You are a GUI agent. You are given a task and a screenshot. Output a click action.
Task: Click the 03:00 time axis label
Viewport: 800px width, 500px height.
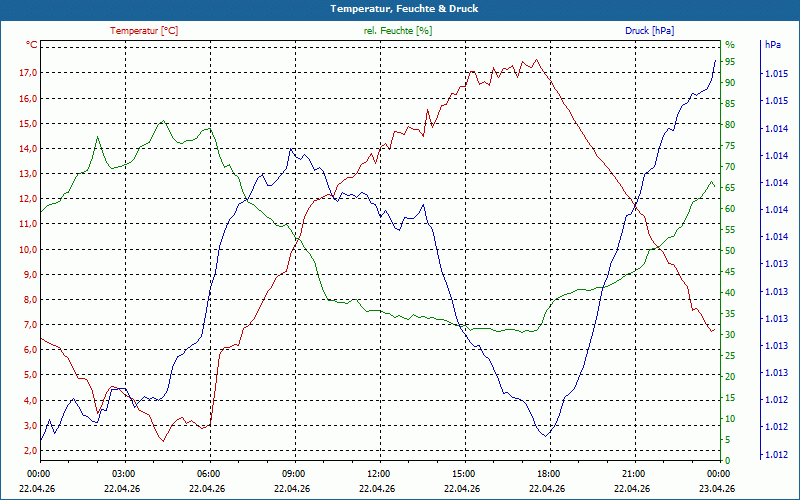point(123,474)
